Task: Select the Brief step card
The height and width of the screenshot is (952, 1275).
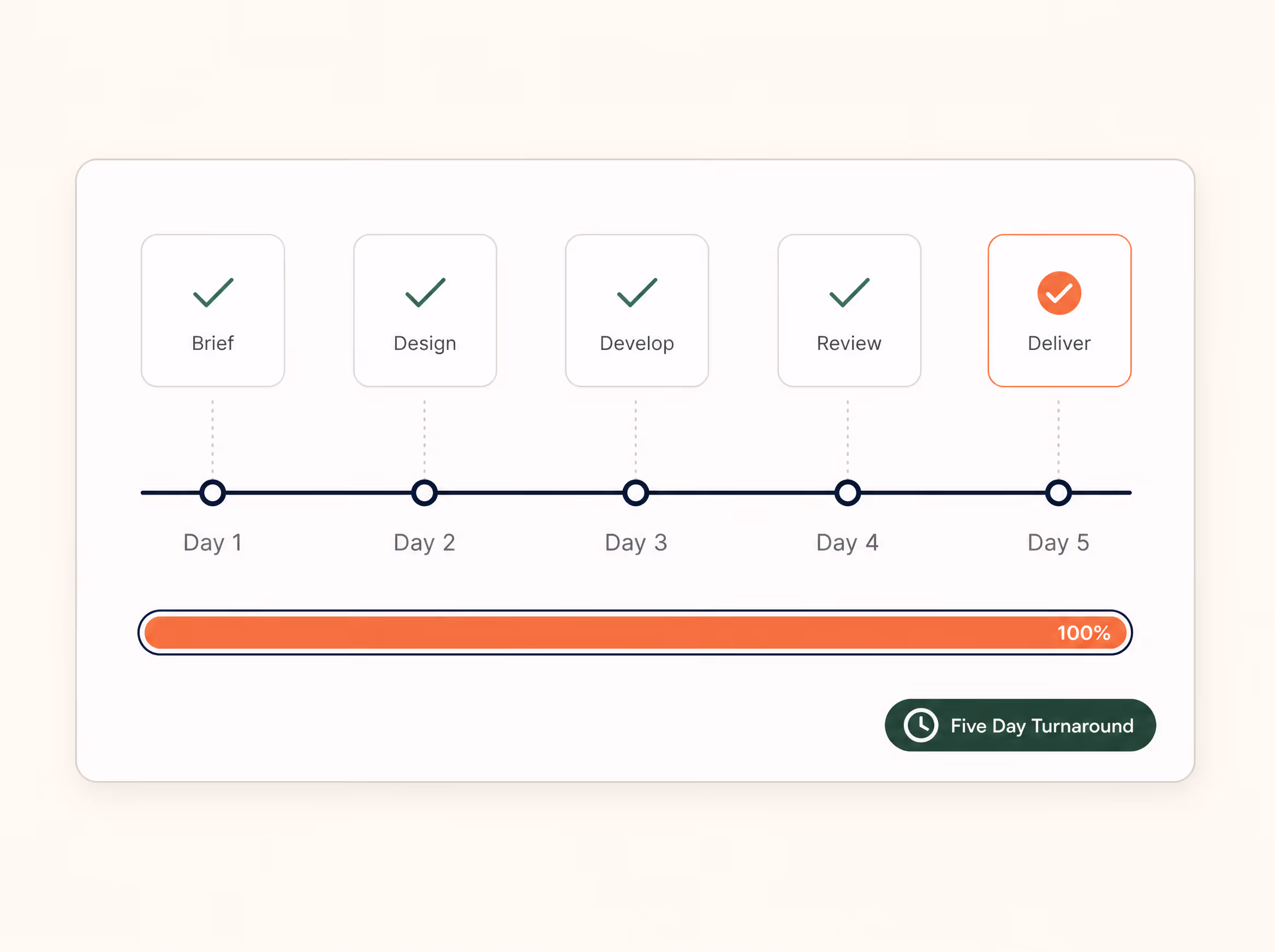Action: click(213, 311)
